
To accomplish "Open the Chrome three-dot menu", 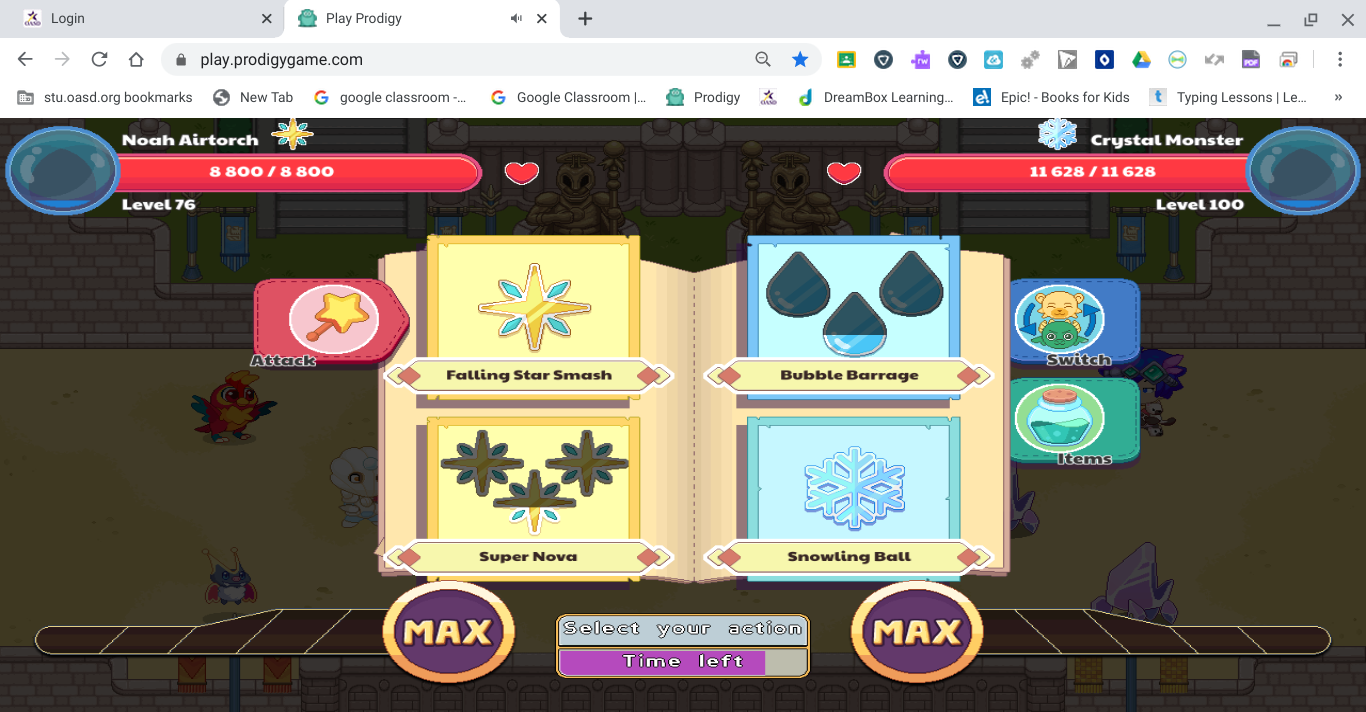I will click(x=1340, y=59).
